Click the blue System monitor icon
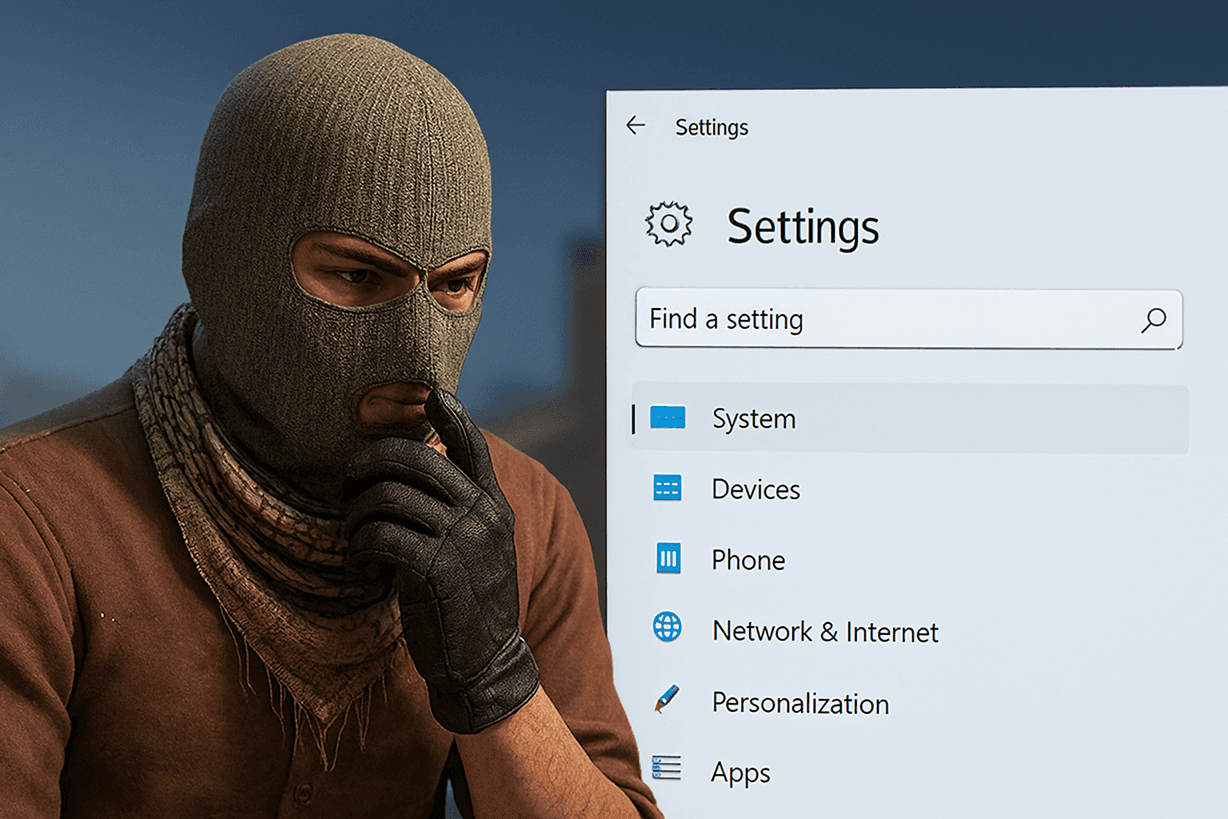 tap(667, 417)
